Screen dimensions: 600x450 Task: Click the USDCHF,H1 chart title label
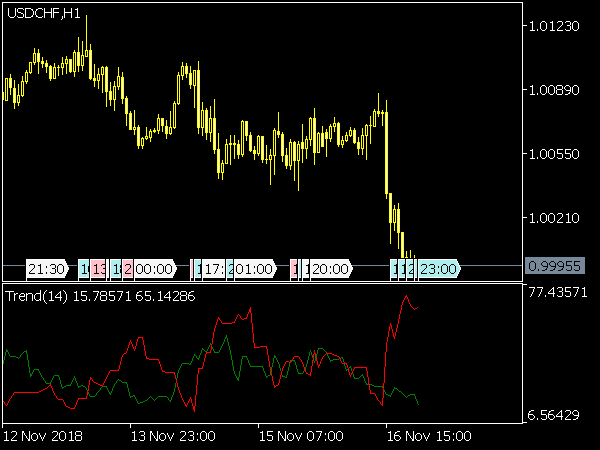click(x=44, y=14)
